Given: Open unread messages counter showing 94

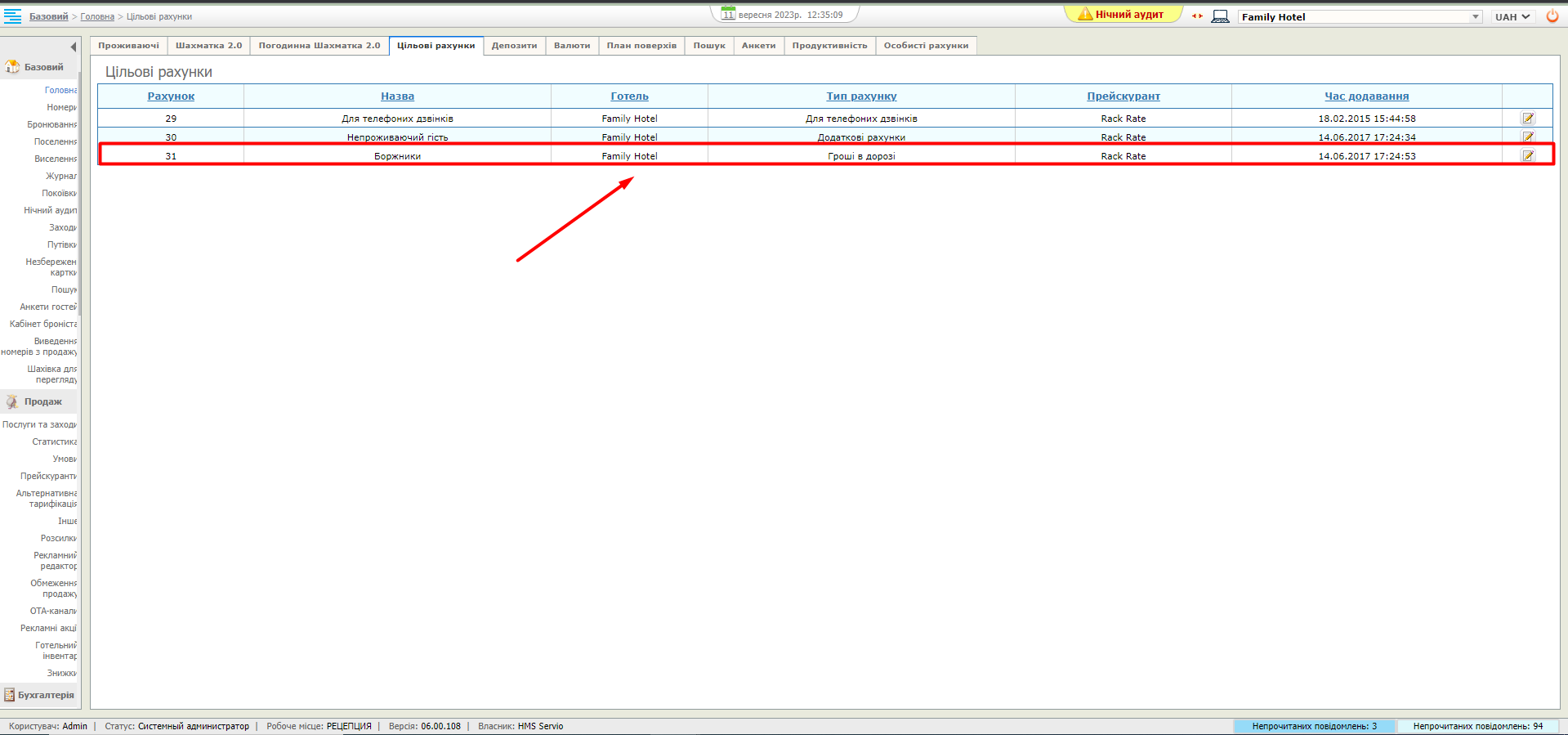Looking at the screenshot, I should point(1477,726).
